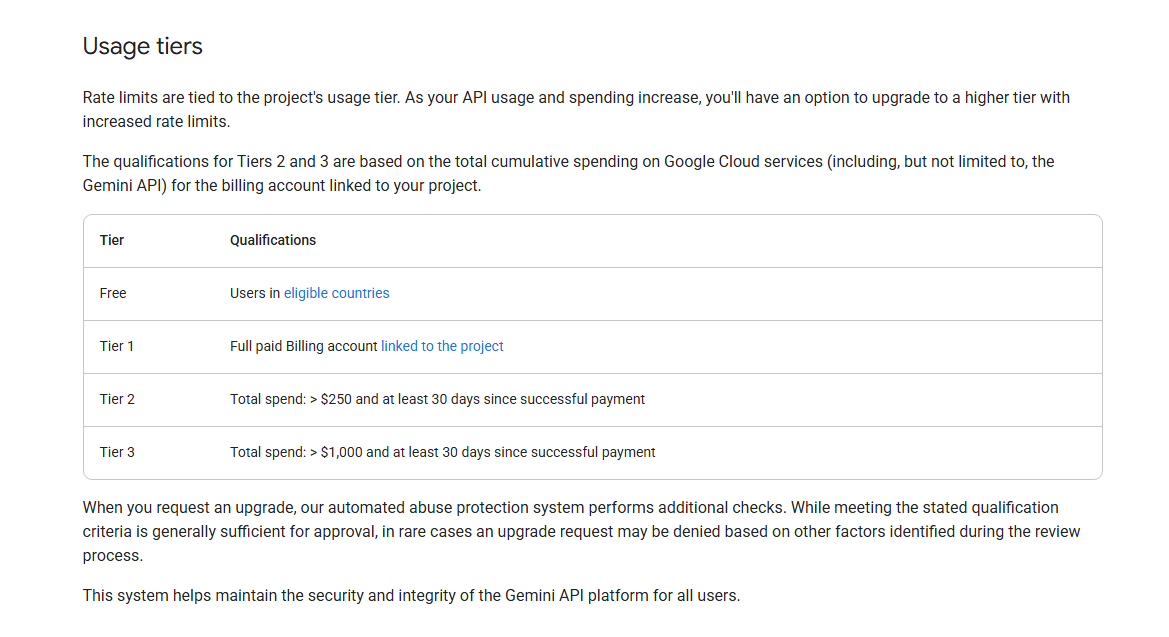Viewport: 1169px width, 637px height.
Task: Click the Usage tiers heading
Action: [x=142, y=46]
